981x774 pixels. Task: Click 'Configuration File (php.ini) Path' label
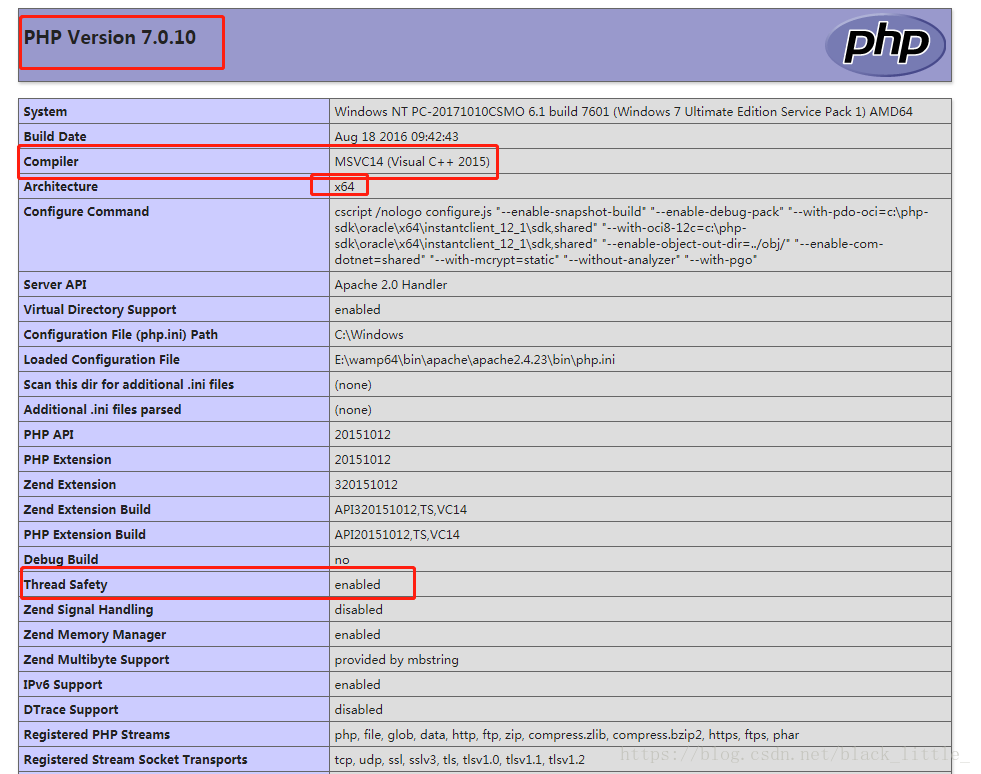tap(121, 335)
